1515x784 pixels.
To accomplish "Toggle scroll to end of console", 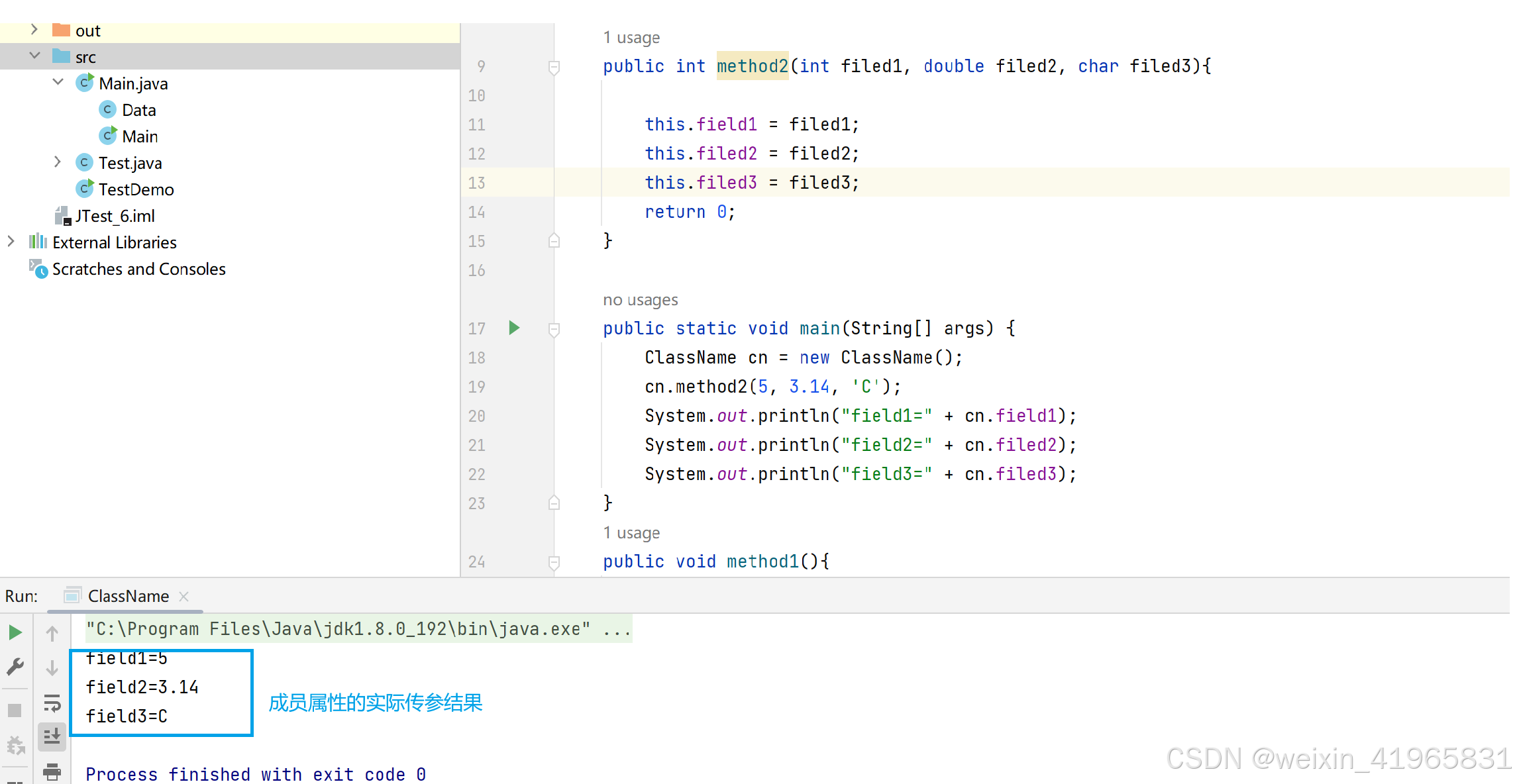I will 52,736.
